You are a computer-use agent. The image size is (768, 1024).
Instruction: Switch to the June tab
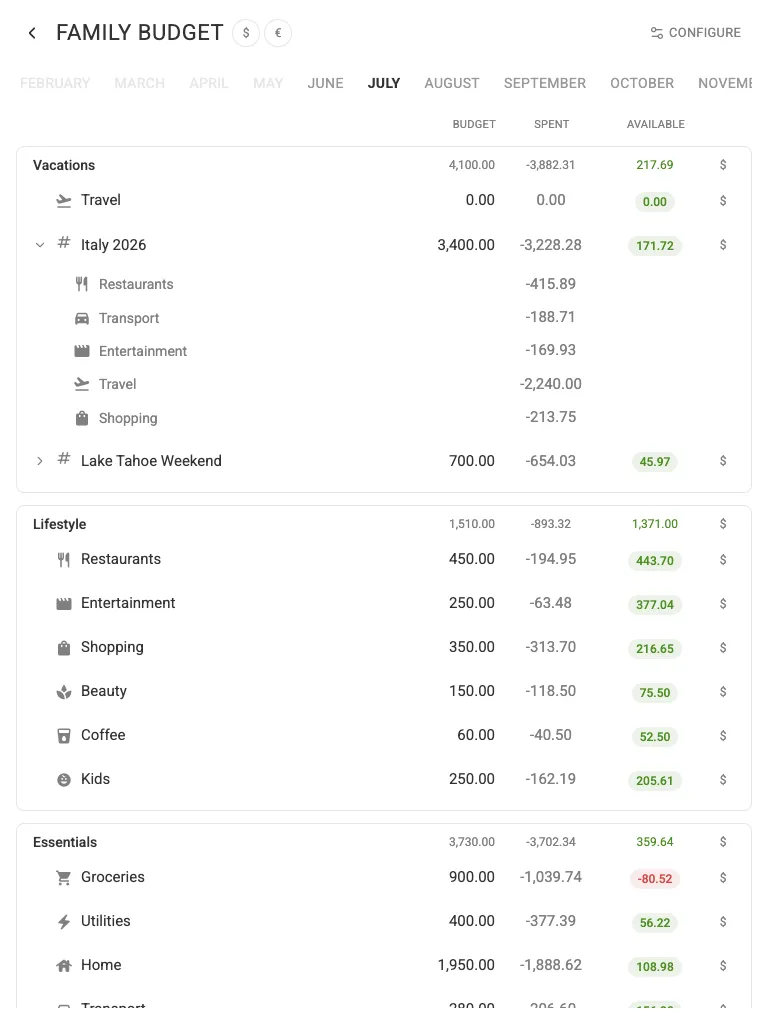tap(325, 84)
